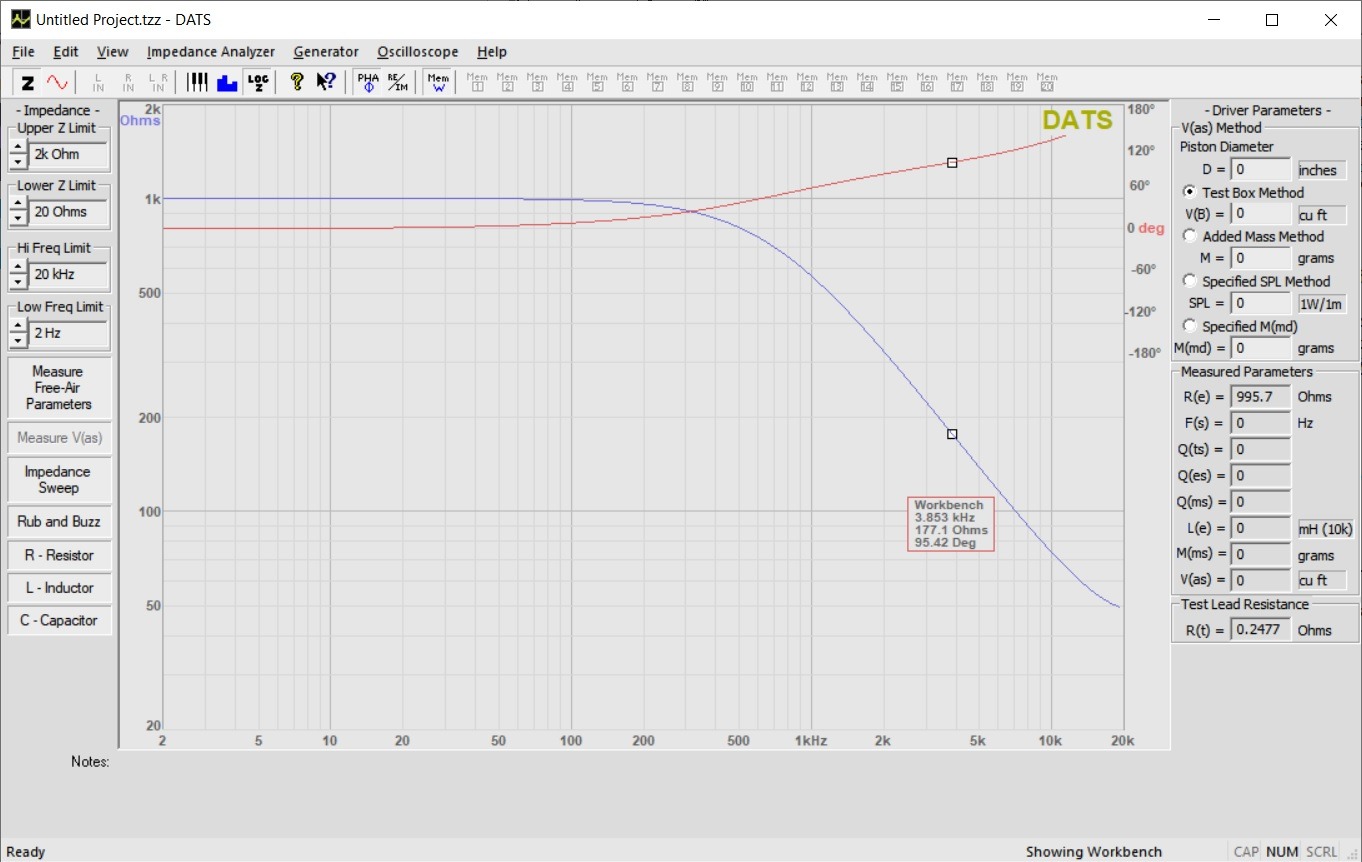Click the R - Resistor button
This screenshot has height=862, width=1362.
[58, 555]
